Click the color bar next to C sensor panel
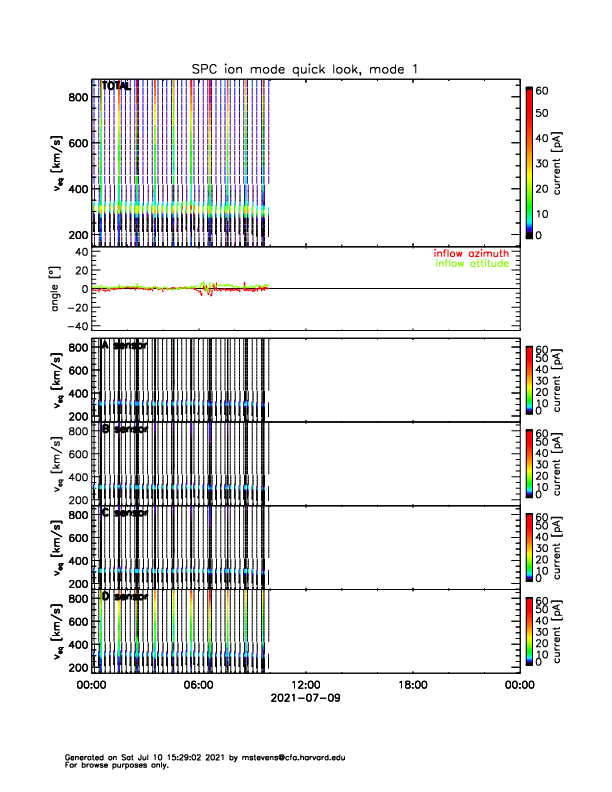The height and width of the screenshot is (792, 612). click(x=528, y=547)
